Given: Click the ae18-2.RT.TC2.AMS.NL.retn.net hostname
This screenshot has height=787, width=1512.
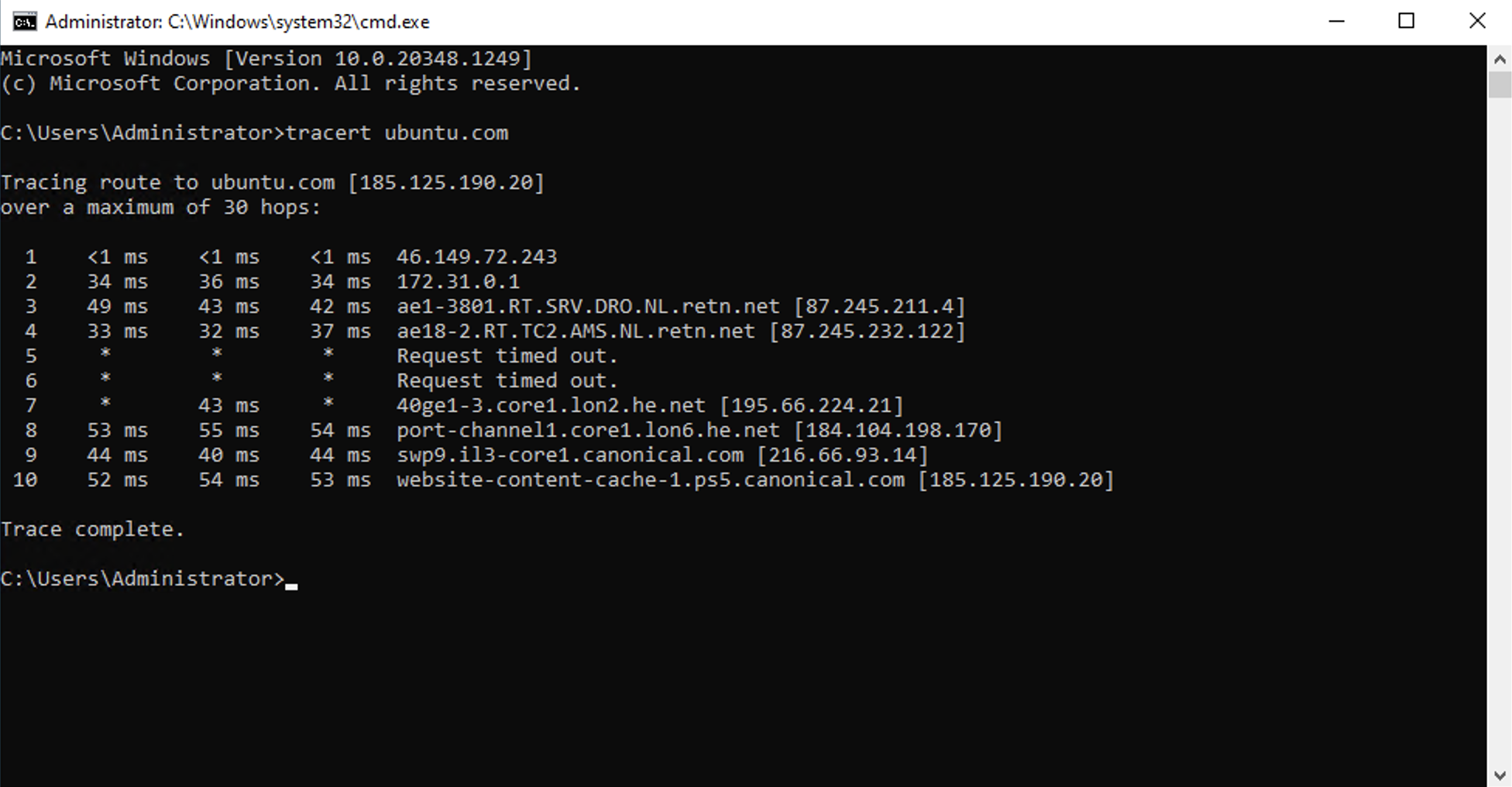Looking at the screenshot, I should tap(576, 332).
